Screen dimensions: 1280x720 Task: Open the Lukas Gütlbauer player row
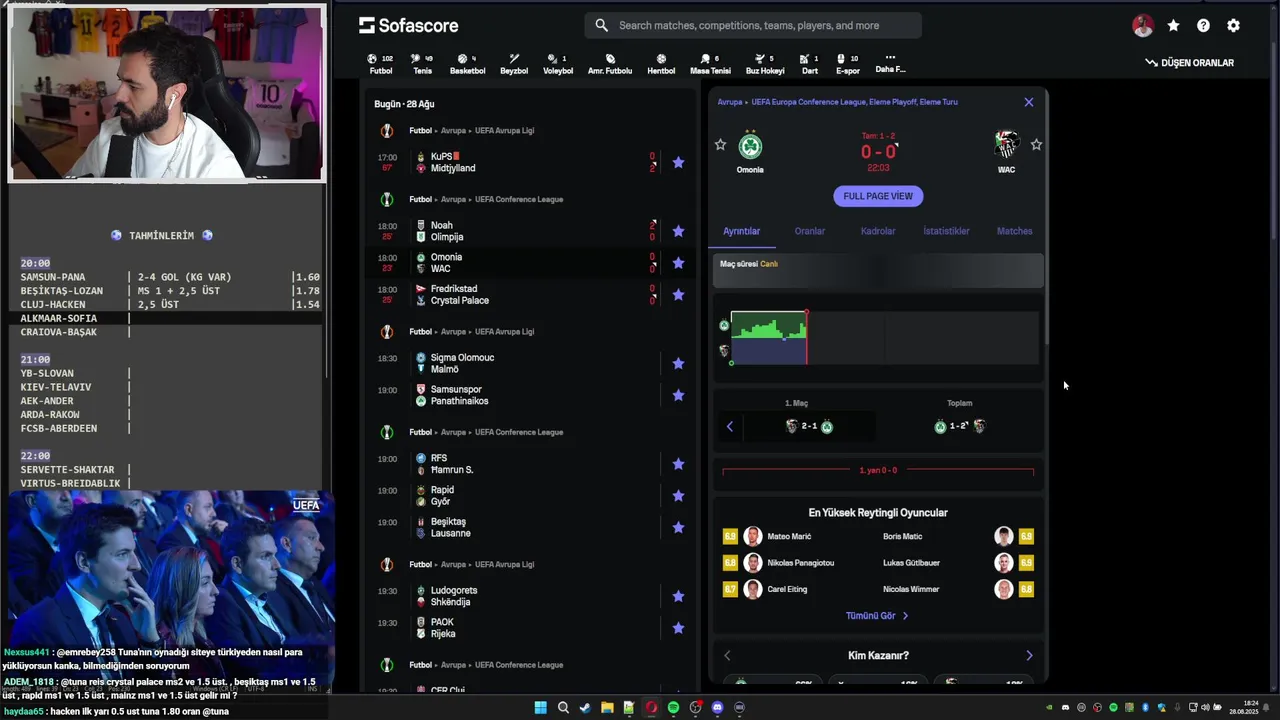[958, 563]
